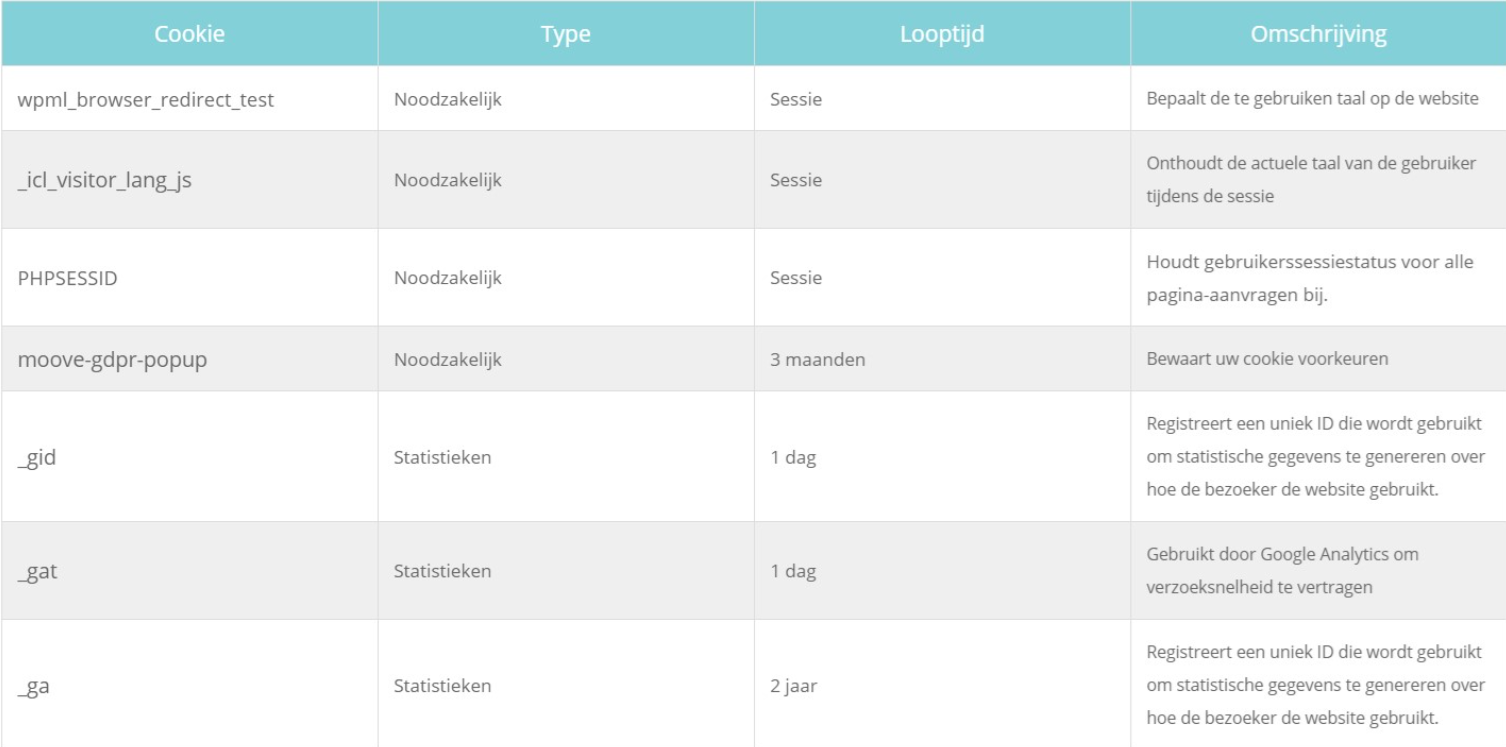Click the moove-gdpr-popup cookie cell
Image resolution: width=1506 pixels, height=747 pixels.
[112, 359]
